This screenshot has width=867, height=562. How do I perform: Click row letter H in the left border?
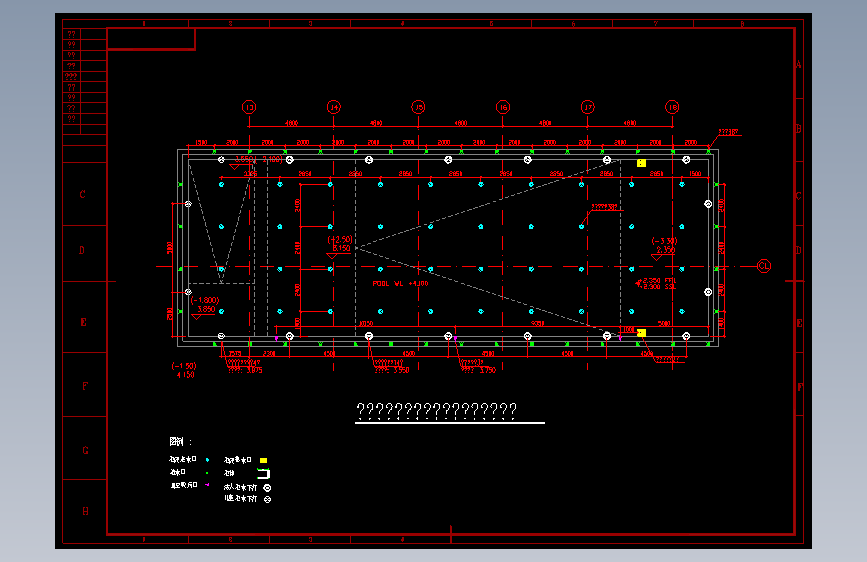coord(85,511)
